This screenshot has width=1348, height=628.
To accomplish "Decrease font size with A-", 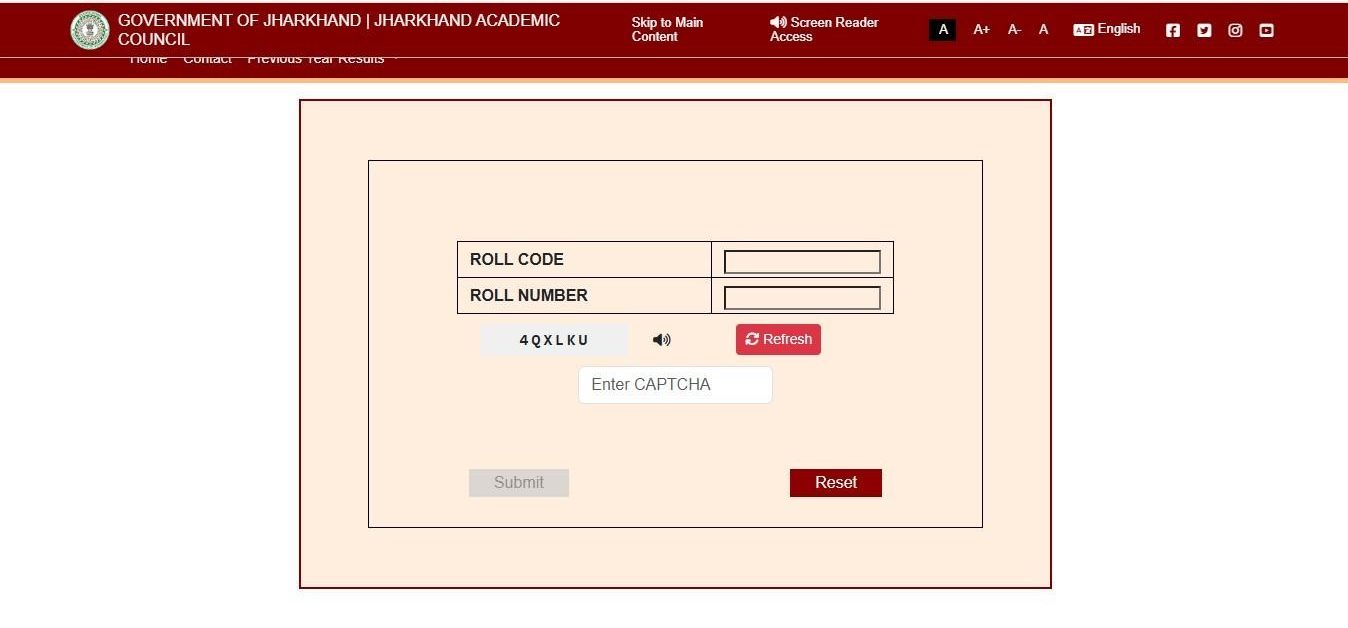I will 1014,30.
